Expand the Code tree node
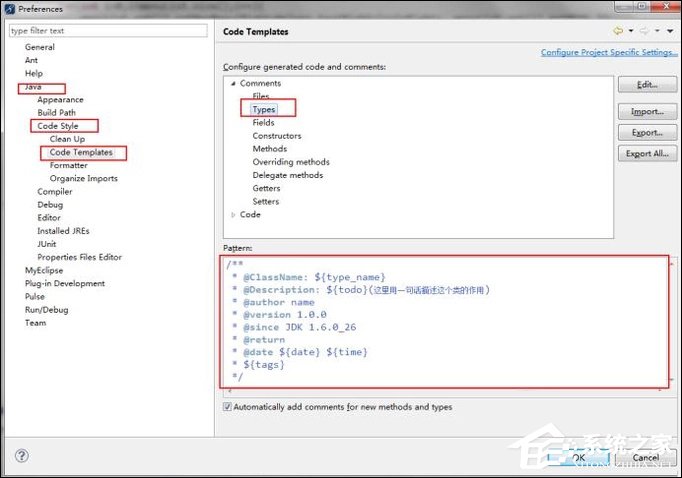 pyautogui.click(x=233, y=214)
